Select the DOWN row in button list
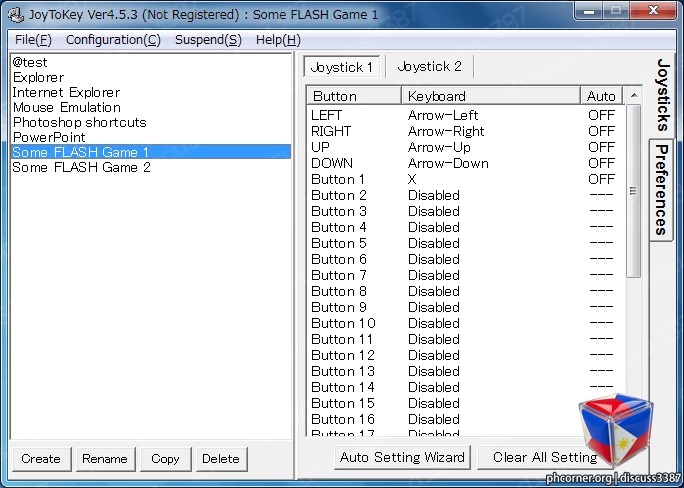 465,163
